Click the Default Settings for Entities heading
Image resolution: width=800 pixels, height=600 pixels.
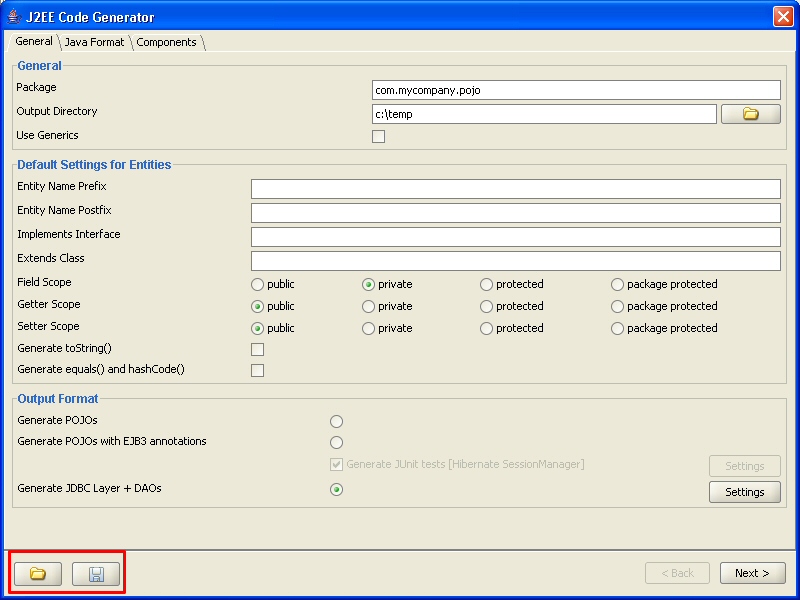point(94,165)
